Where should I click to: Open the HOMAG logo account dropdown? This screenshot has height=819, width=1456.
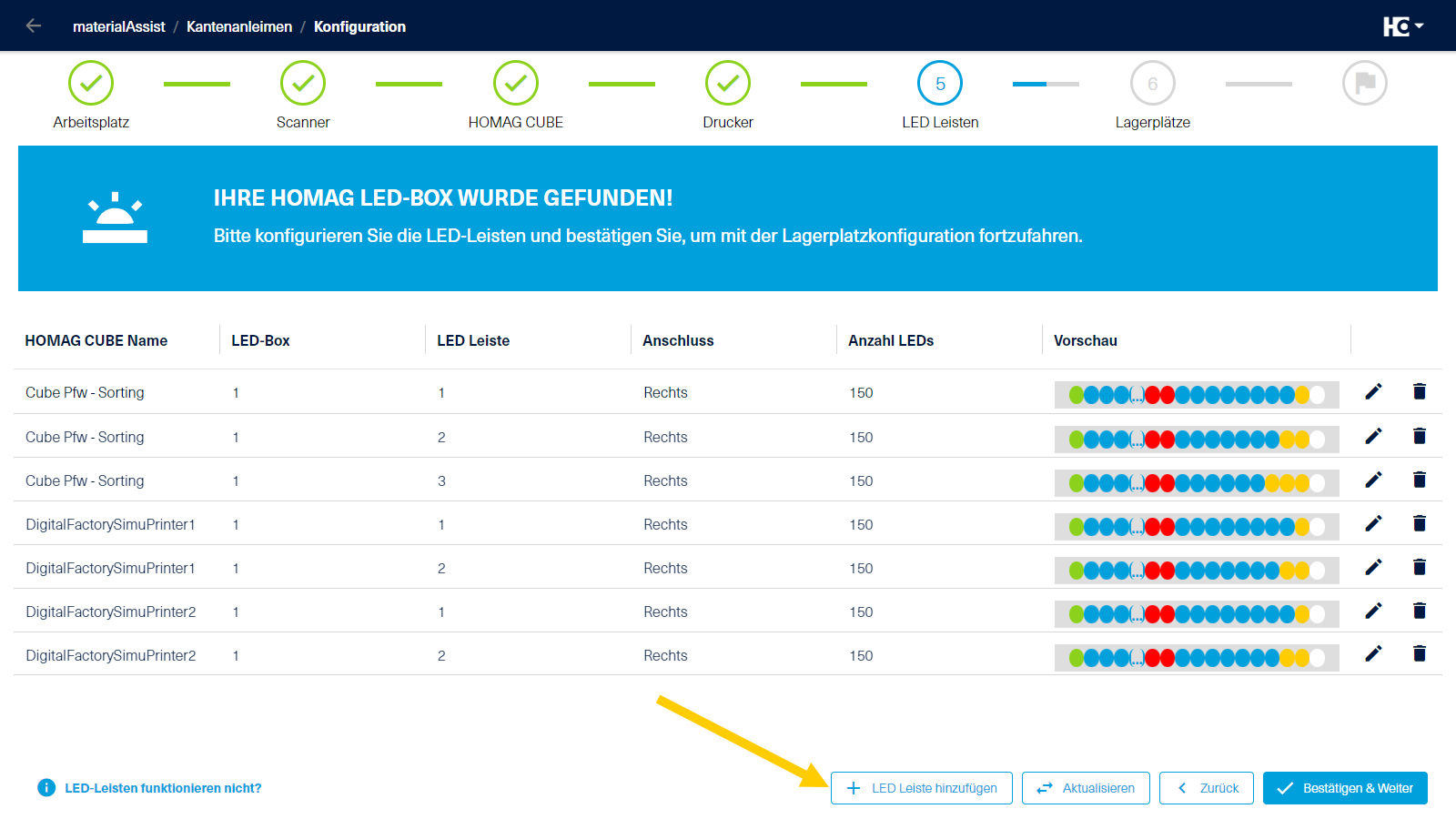1402,26
